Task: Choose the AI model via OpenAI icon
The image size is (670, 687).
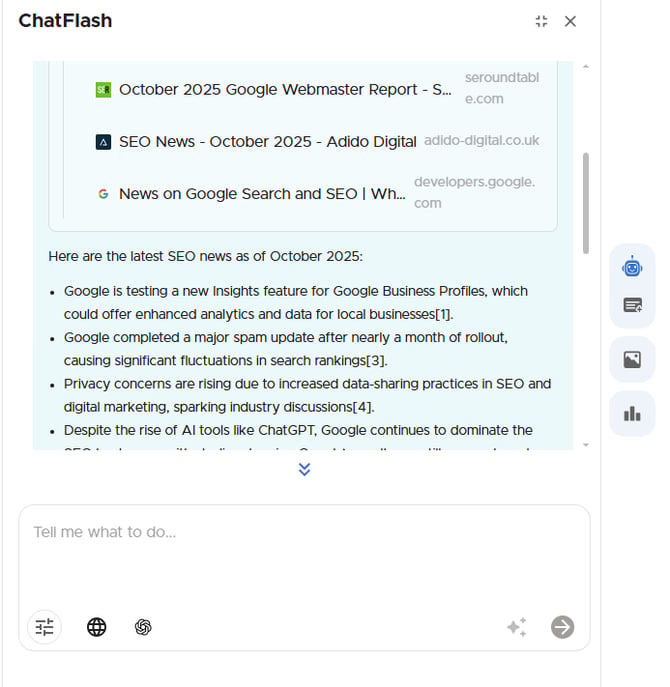Action: (x=143, y=627)
